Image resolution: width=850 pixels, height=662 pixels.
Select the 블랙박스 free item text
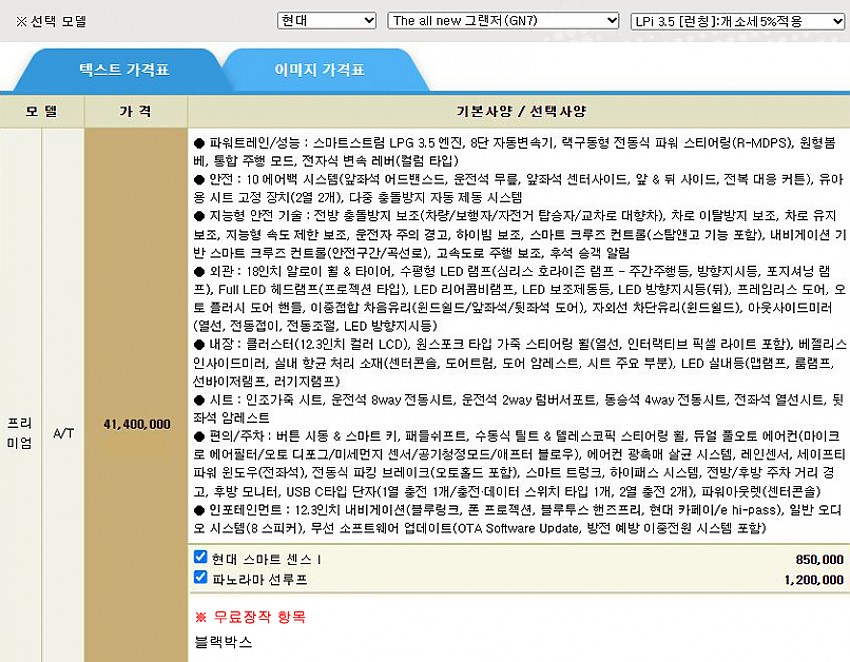click(224, 640)
